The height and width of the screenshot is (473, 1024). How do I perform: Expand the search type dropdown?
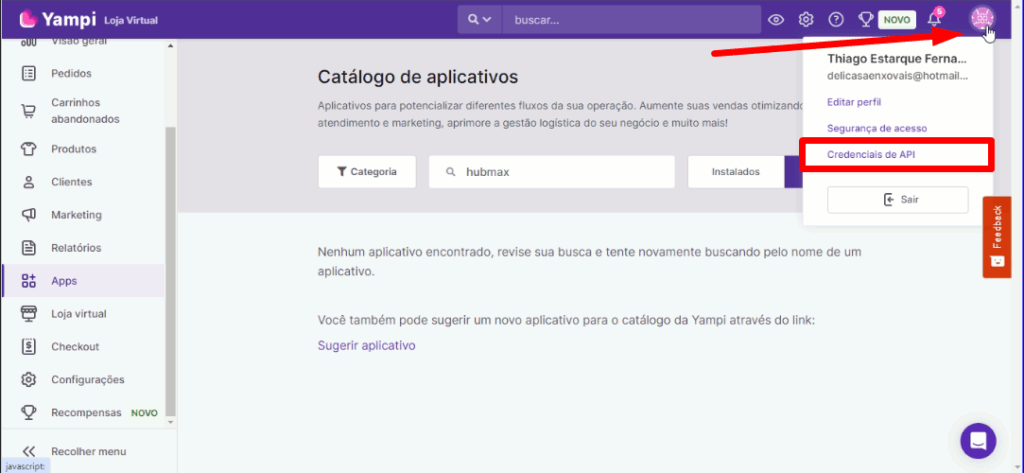click(480, 19)
